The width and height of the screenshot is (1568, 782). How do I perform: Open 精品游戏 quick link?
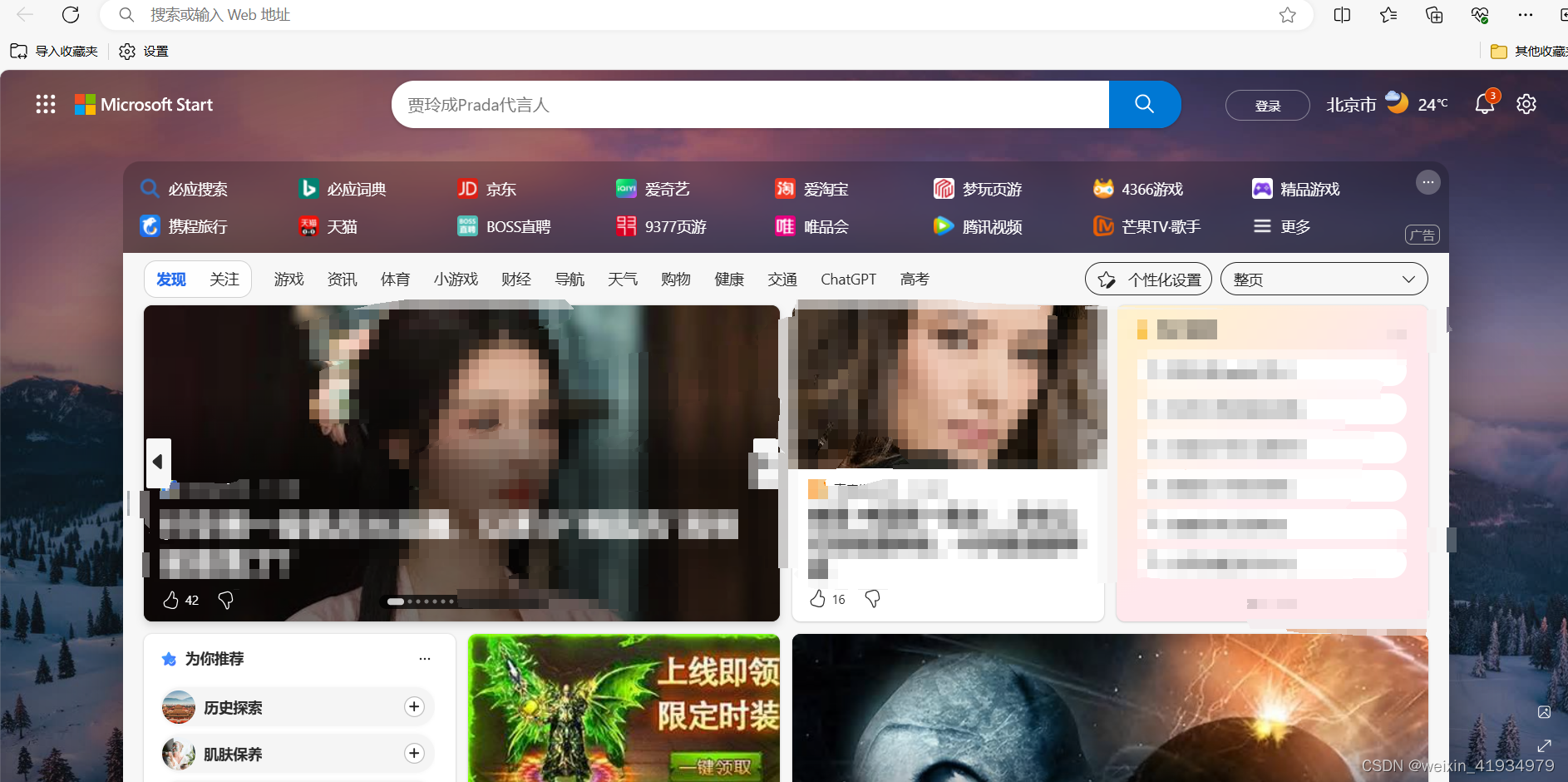[x=1296, y=189]
